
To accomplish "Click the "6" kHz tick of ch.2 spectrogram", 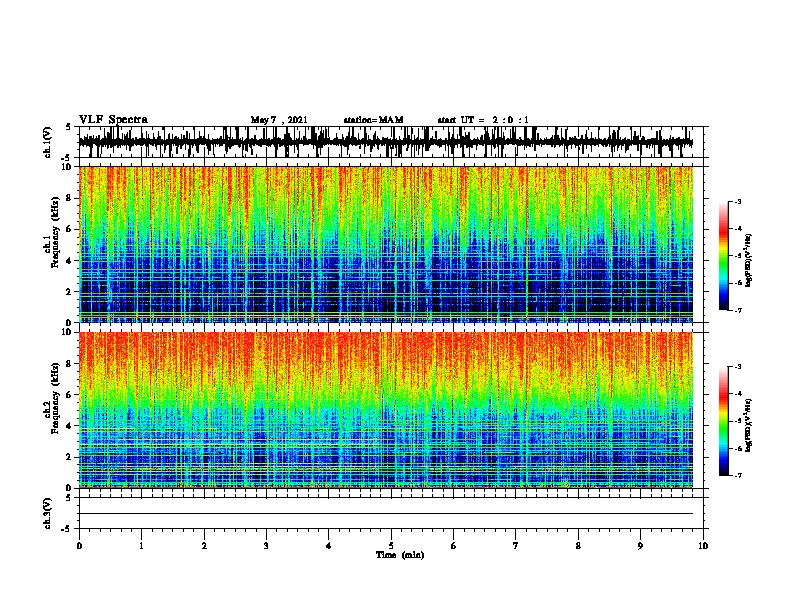I will point(70,395).
